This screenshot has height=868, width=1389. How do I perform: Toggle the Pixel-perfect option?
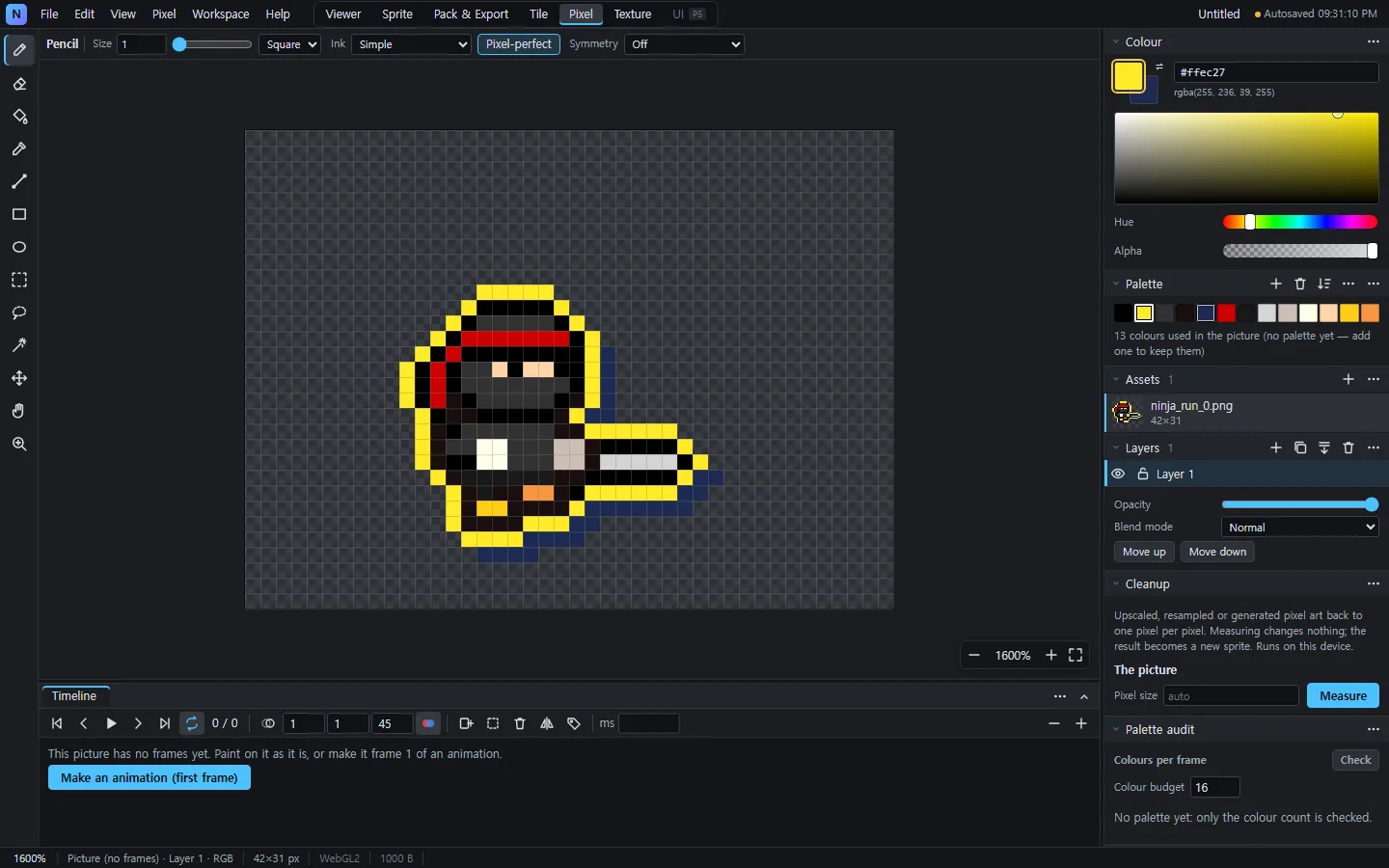[x=519, y=44]
